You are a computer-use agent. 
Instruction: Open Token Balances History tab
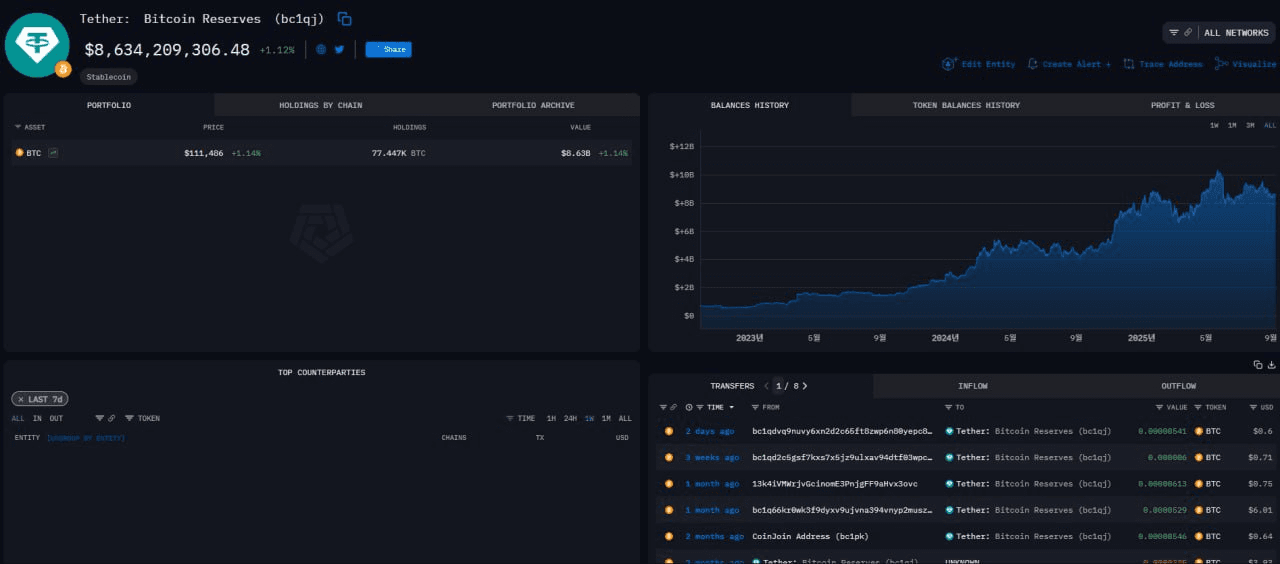[966, 105]
